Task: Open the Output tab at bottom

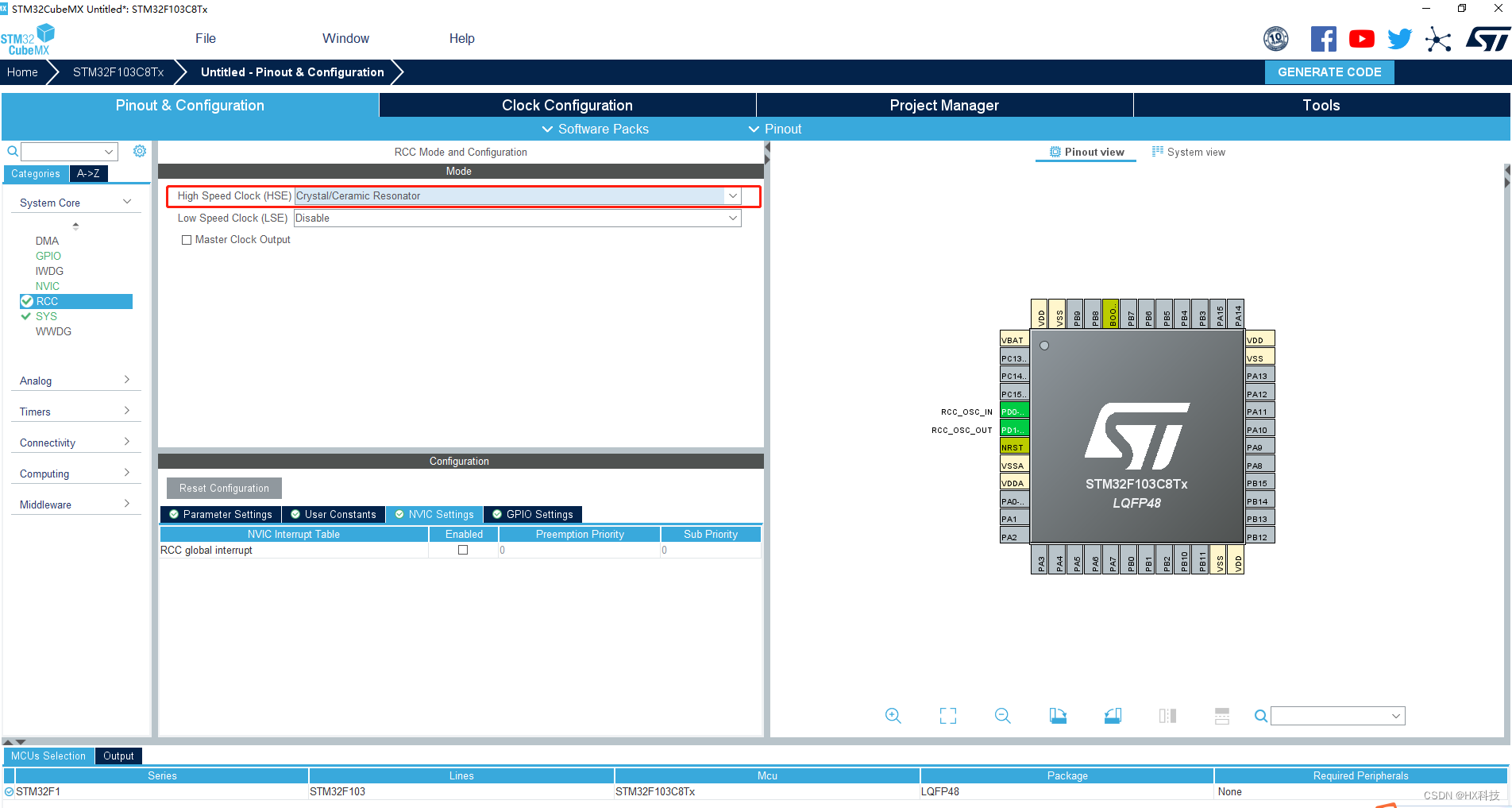Action: pyautogui.click(x=118, y=756)
